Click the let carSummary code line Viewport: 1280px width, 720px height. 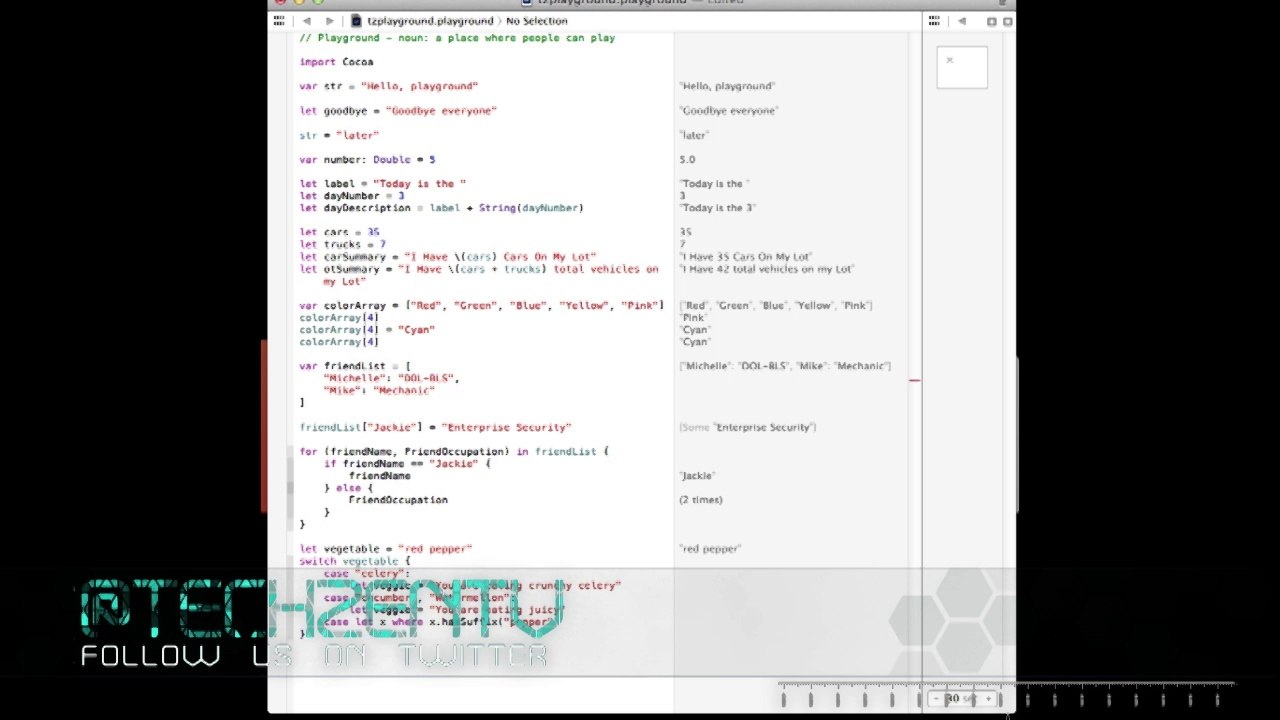pos(447,257)
